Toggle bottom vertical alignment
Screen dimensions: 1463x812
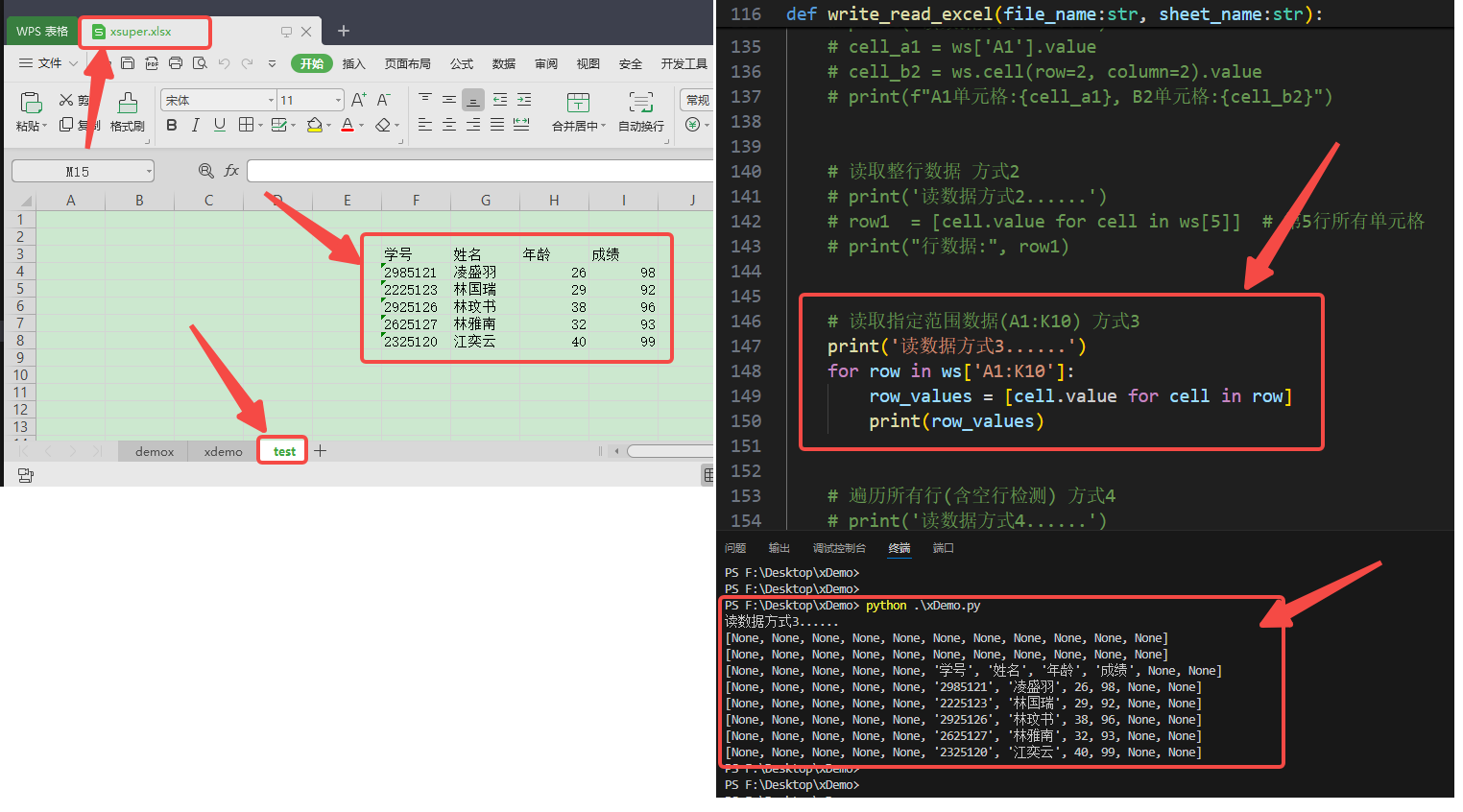[x=473, y=99]
